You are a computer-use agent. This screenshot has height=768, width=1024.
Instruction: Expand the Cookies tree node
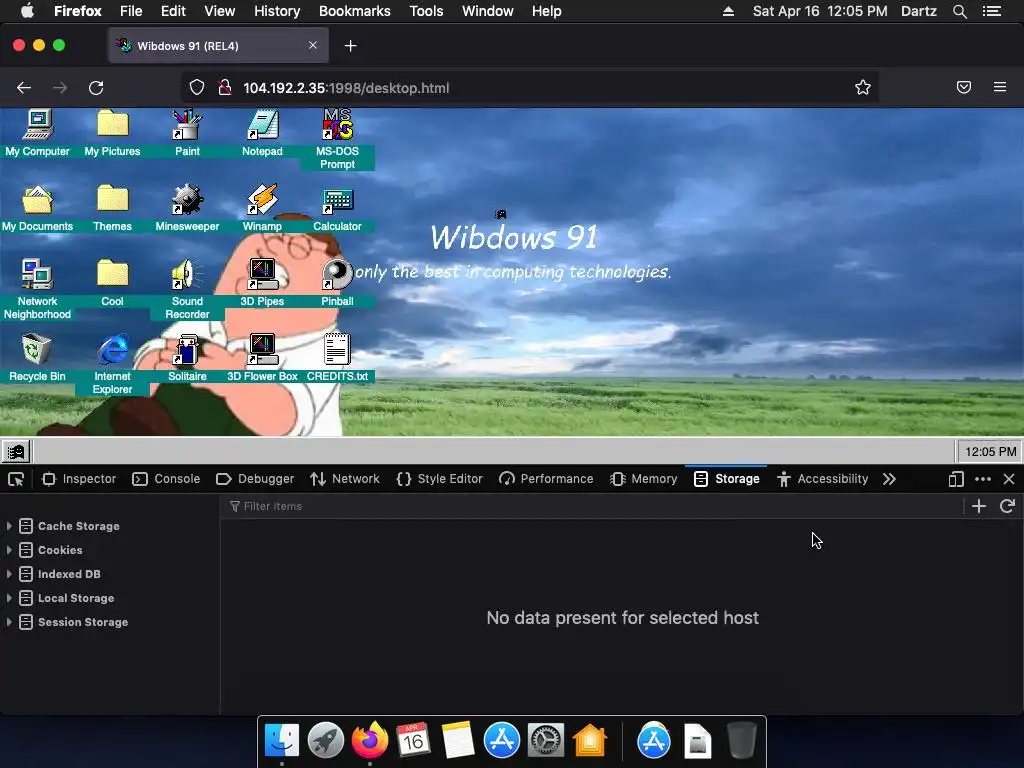pos(9,550)
